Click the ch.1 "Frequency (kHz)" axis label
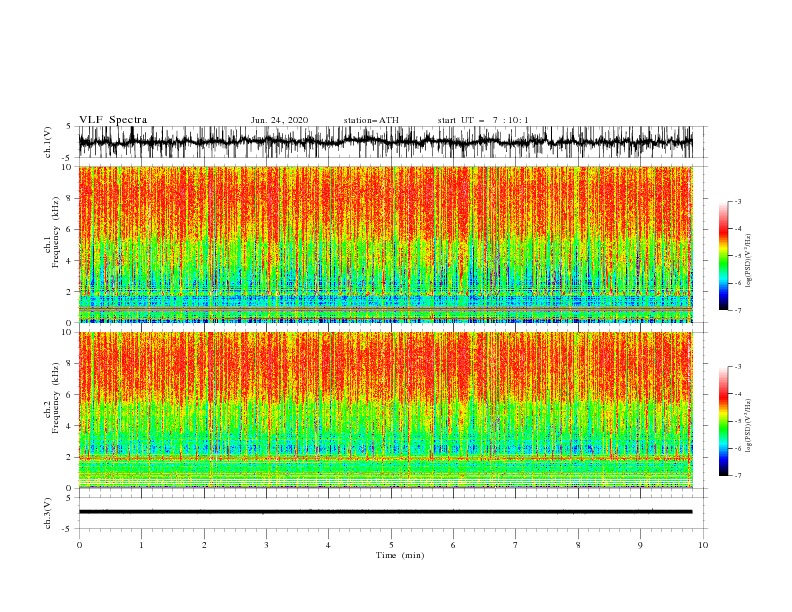 click(x=55, y=232)
